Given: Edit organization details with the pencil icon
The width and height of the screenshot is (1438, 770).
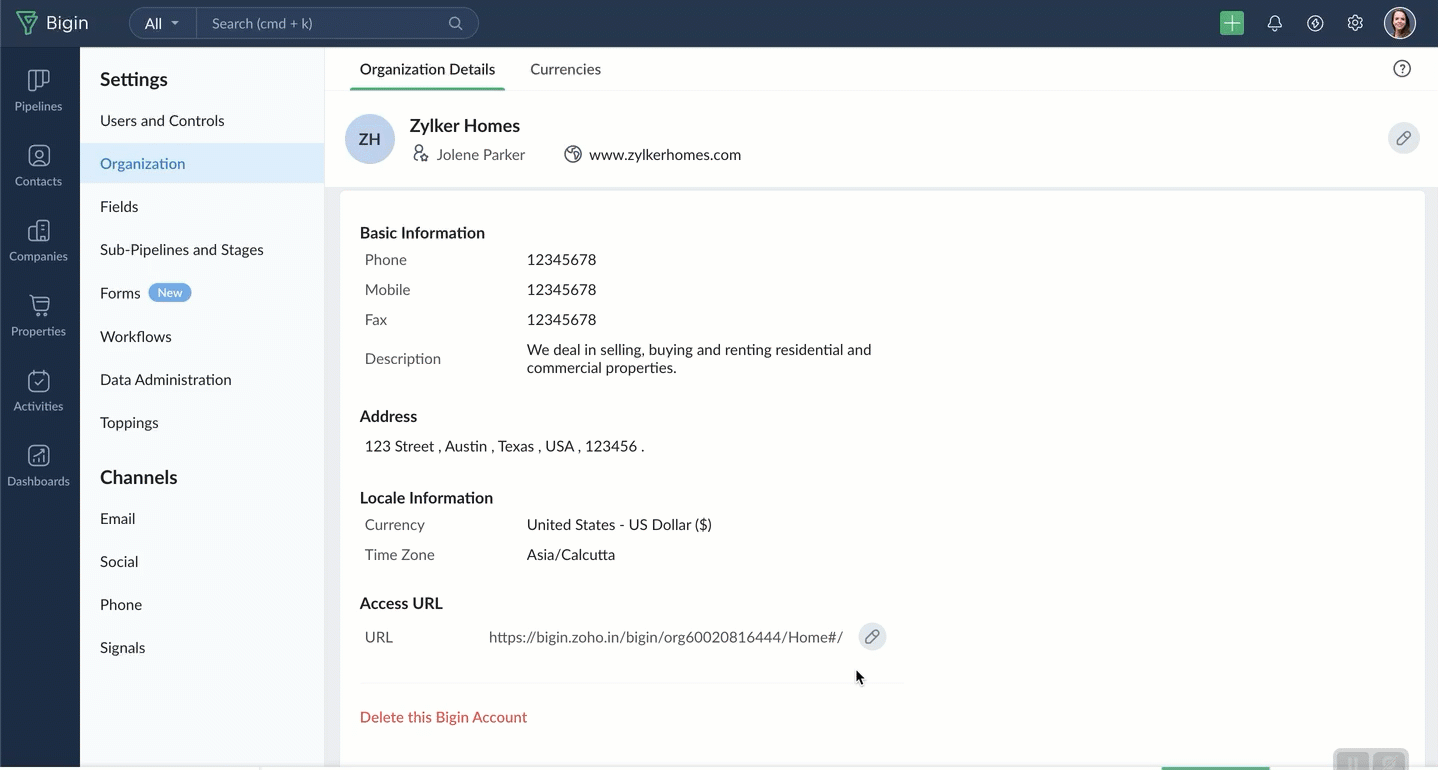Looking at the screenshot, I should 1404,138.
